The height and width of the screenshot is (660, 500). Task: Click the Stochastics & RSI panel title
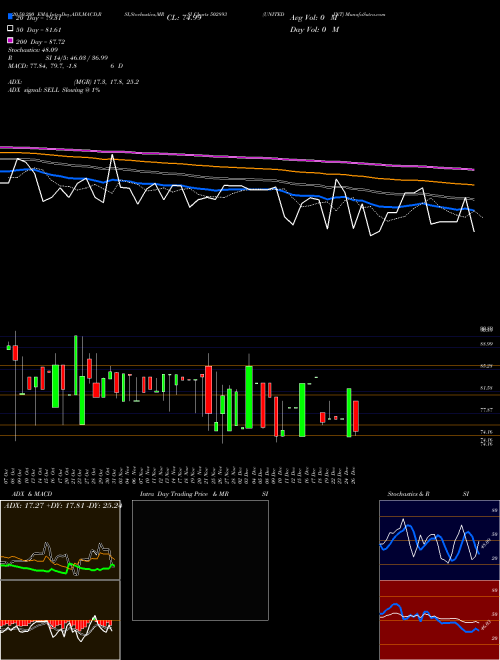click(x=428, y=494)
